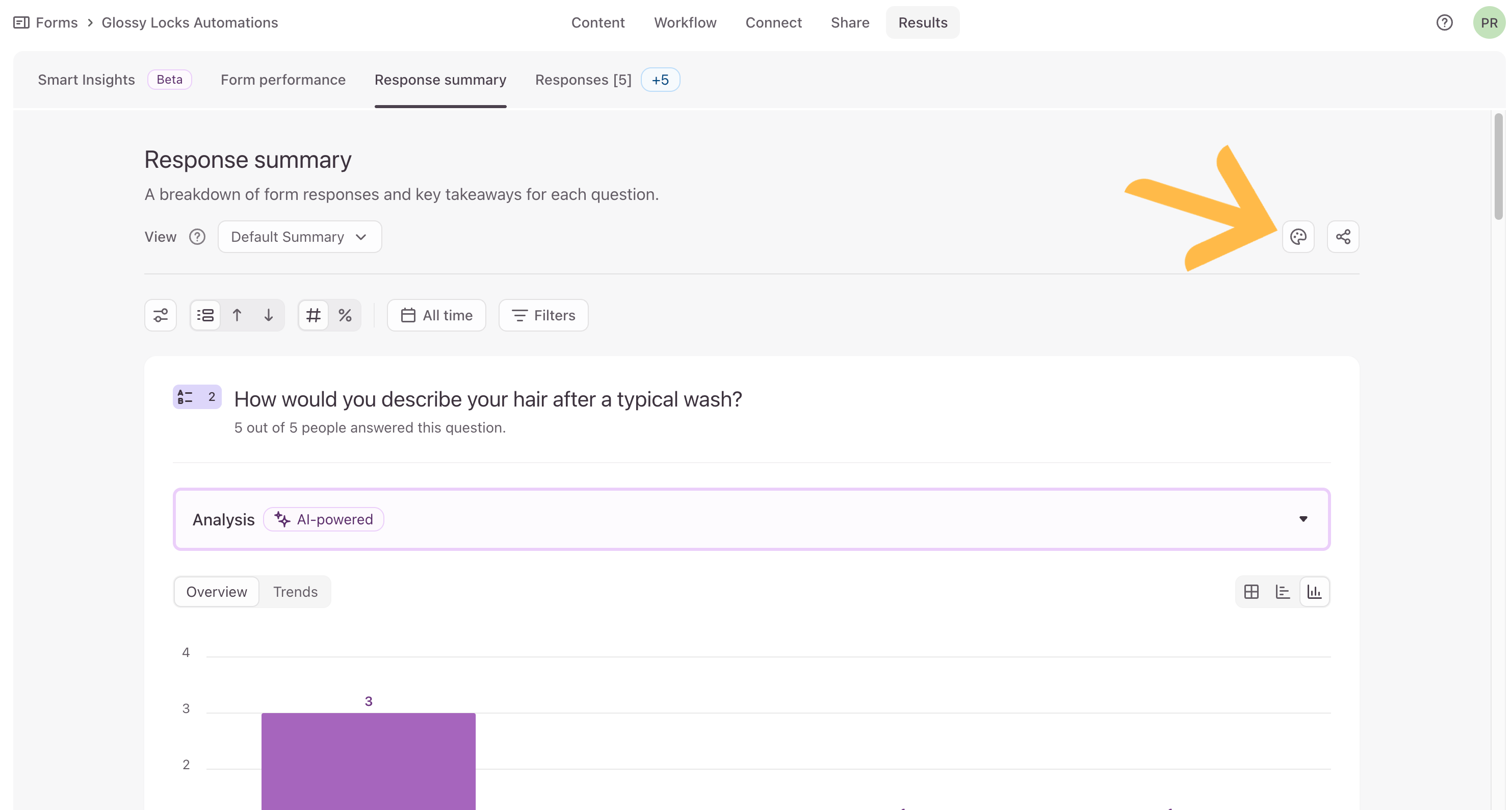Sort questions descending with down arrow

tap(268, 315)
